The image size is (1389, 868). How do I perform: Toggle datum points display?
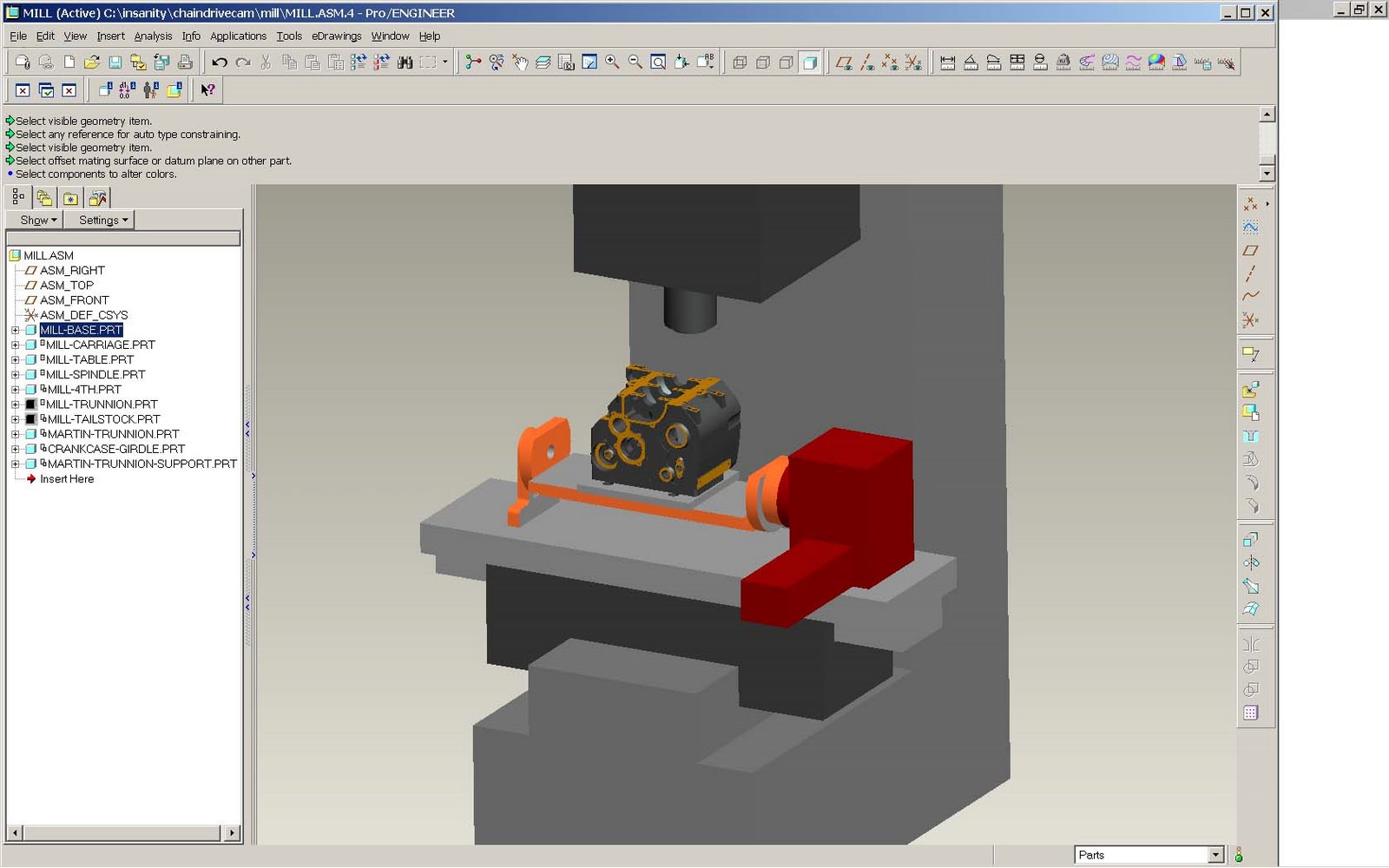890,62
